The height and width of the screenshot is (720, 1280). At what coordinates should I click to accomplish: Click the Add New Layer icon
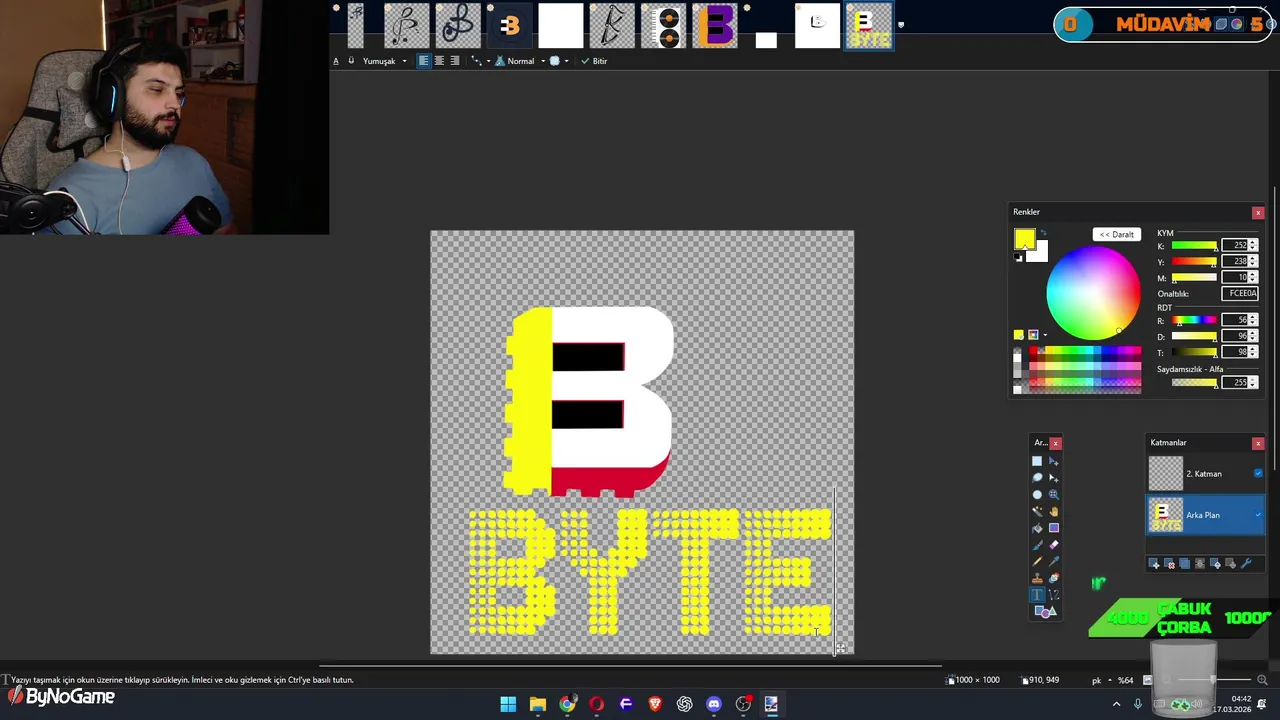(x=1153, y=564)
